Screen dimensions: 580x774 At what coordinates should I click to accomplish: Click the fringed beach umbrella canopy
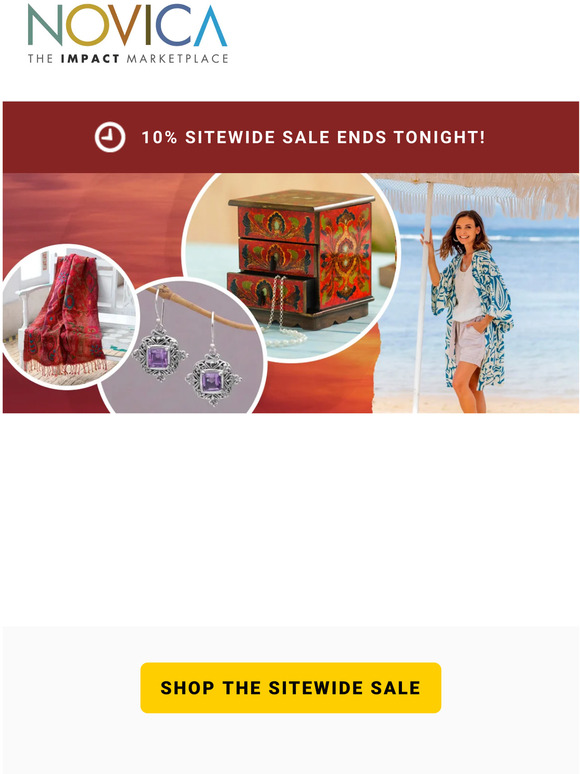click(x=476, y=195)
